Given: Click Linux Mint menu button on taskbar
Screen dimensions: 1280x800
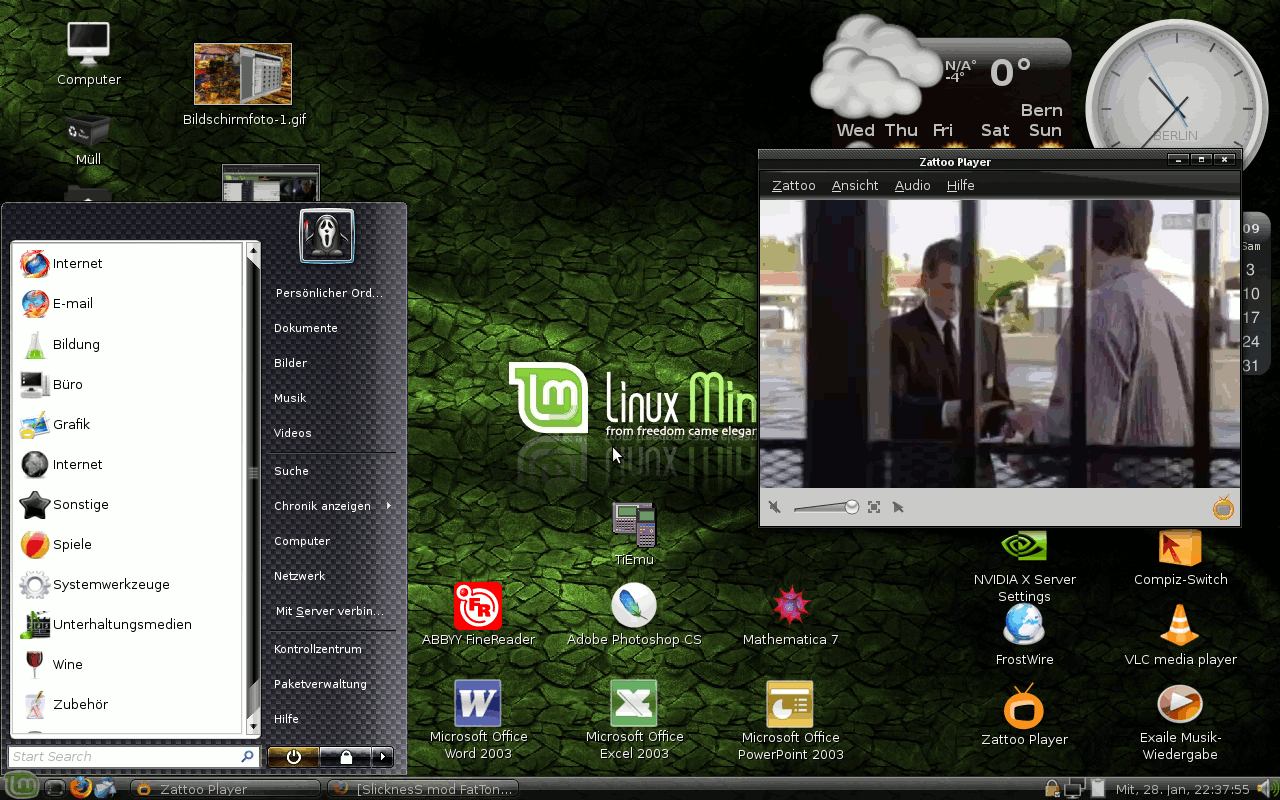Looking at the screenshot, I should [20, 787].
